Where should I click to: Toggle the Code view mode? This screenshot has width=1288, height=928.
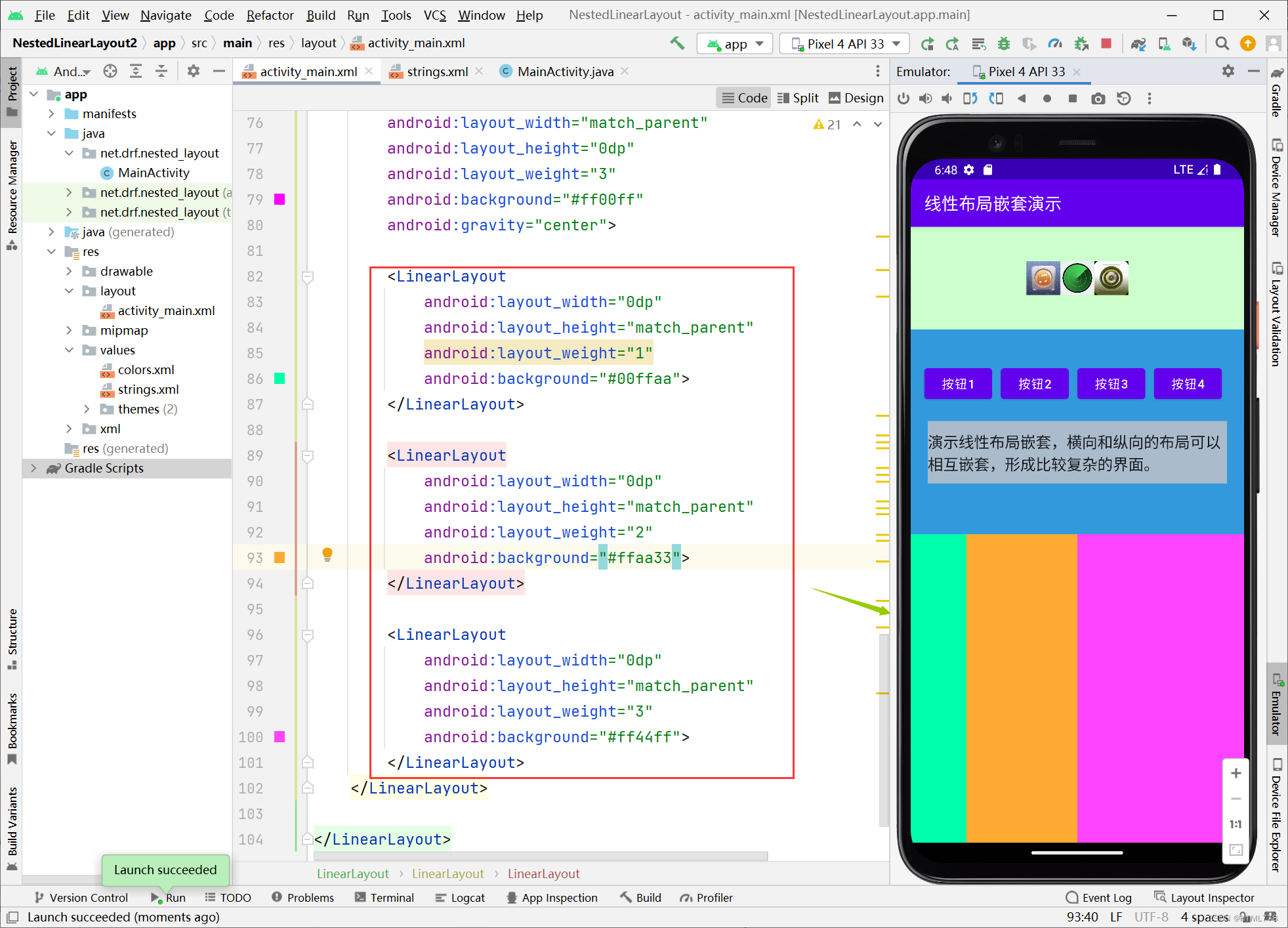tap(745, 98)
